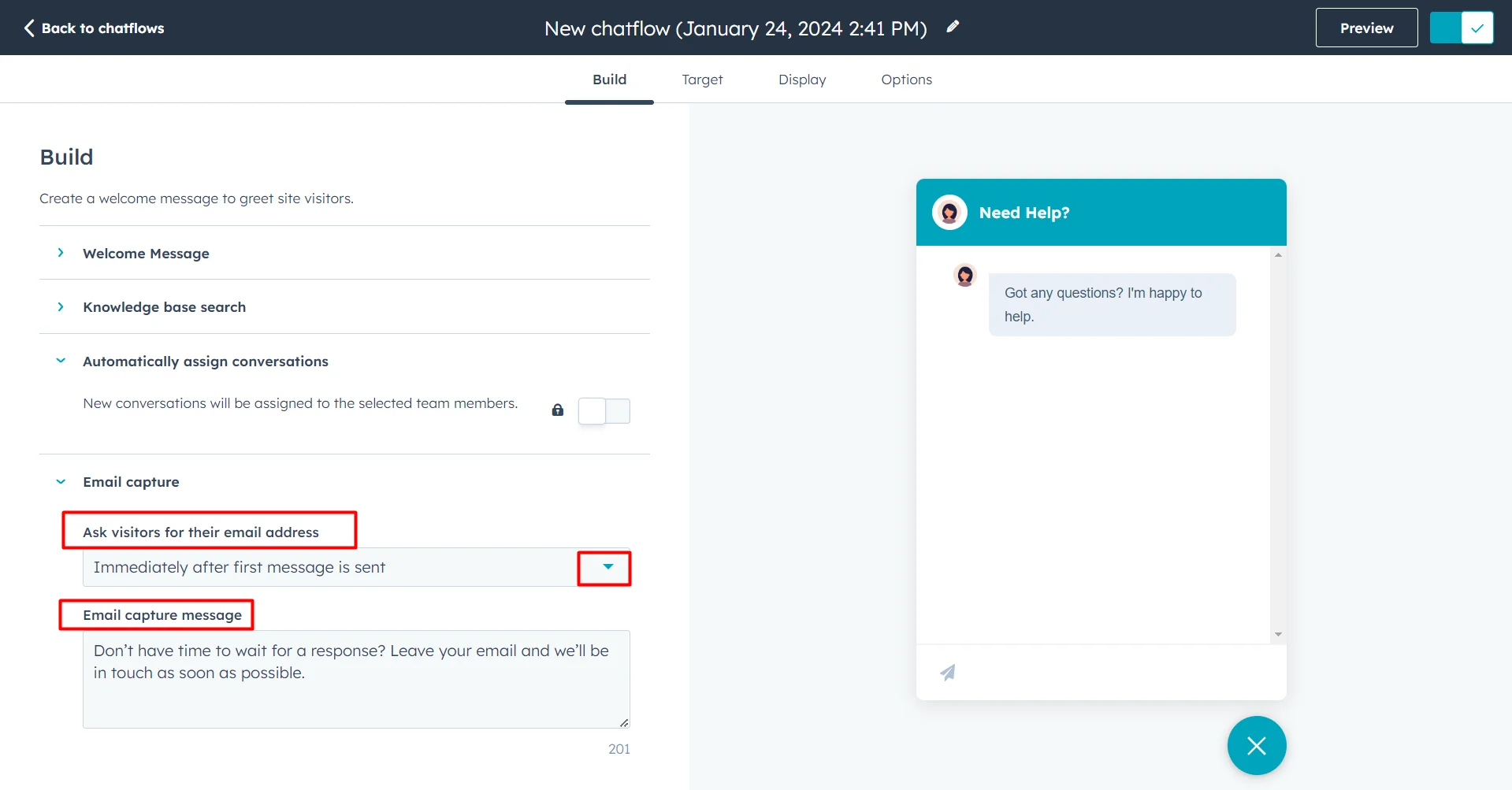Image resolution: width=1512 pixels, height=790 pixels.
Task: Click the bot avatar in Need Help header
Action: click(x=949, y=212)
